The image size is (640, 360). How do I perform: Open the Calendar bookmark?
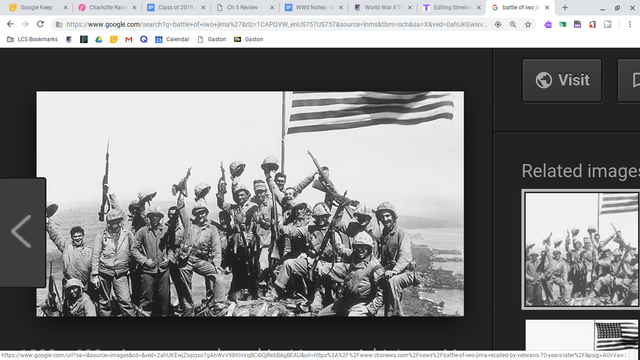(x=172, y=39)
